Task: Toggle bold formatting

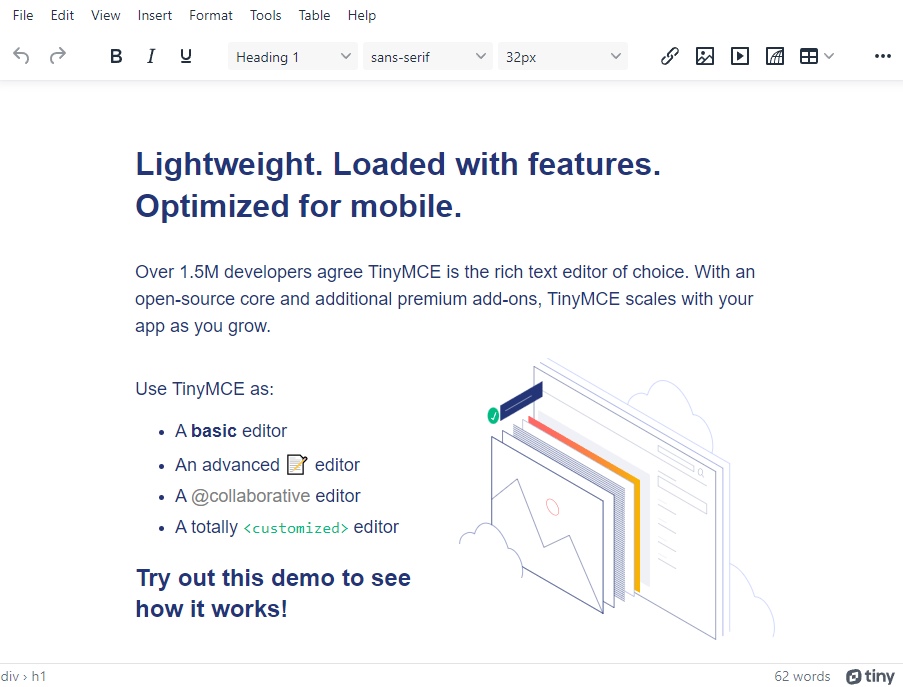Action: [x=116, y=56]
